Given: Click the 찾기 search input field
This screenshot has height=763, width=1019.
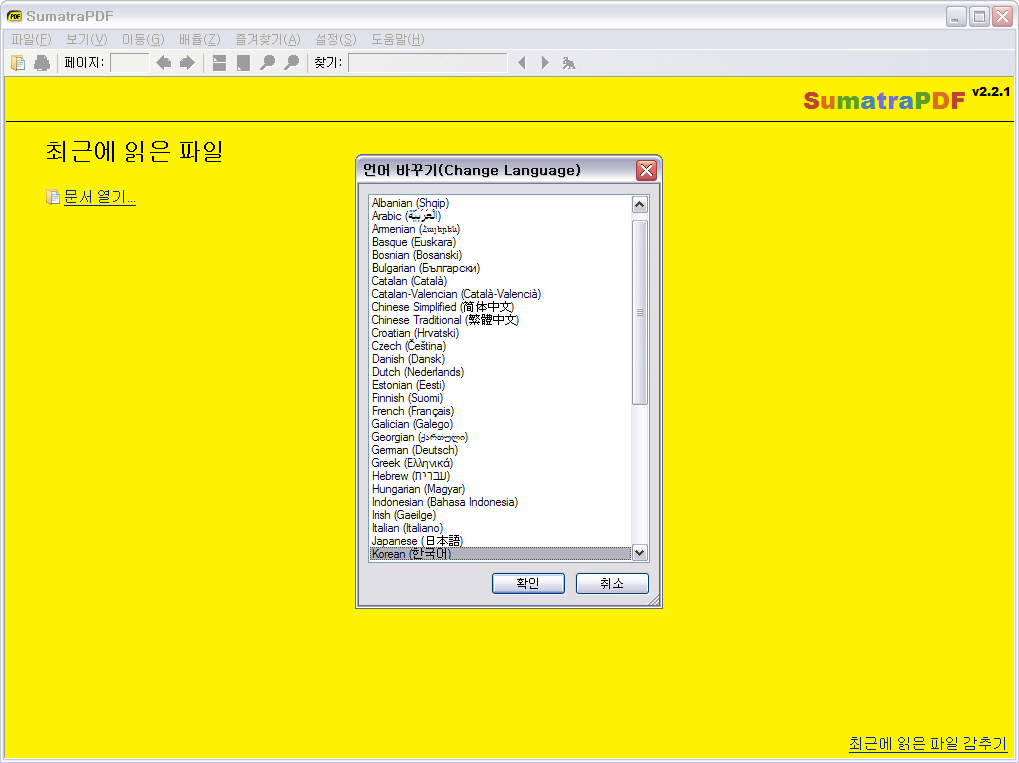Looking at the screenshot, I should [x=428, y=63].
